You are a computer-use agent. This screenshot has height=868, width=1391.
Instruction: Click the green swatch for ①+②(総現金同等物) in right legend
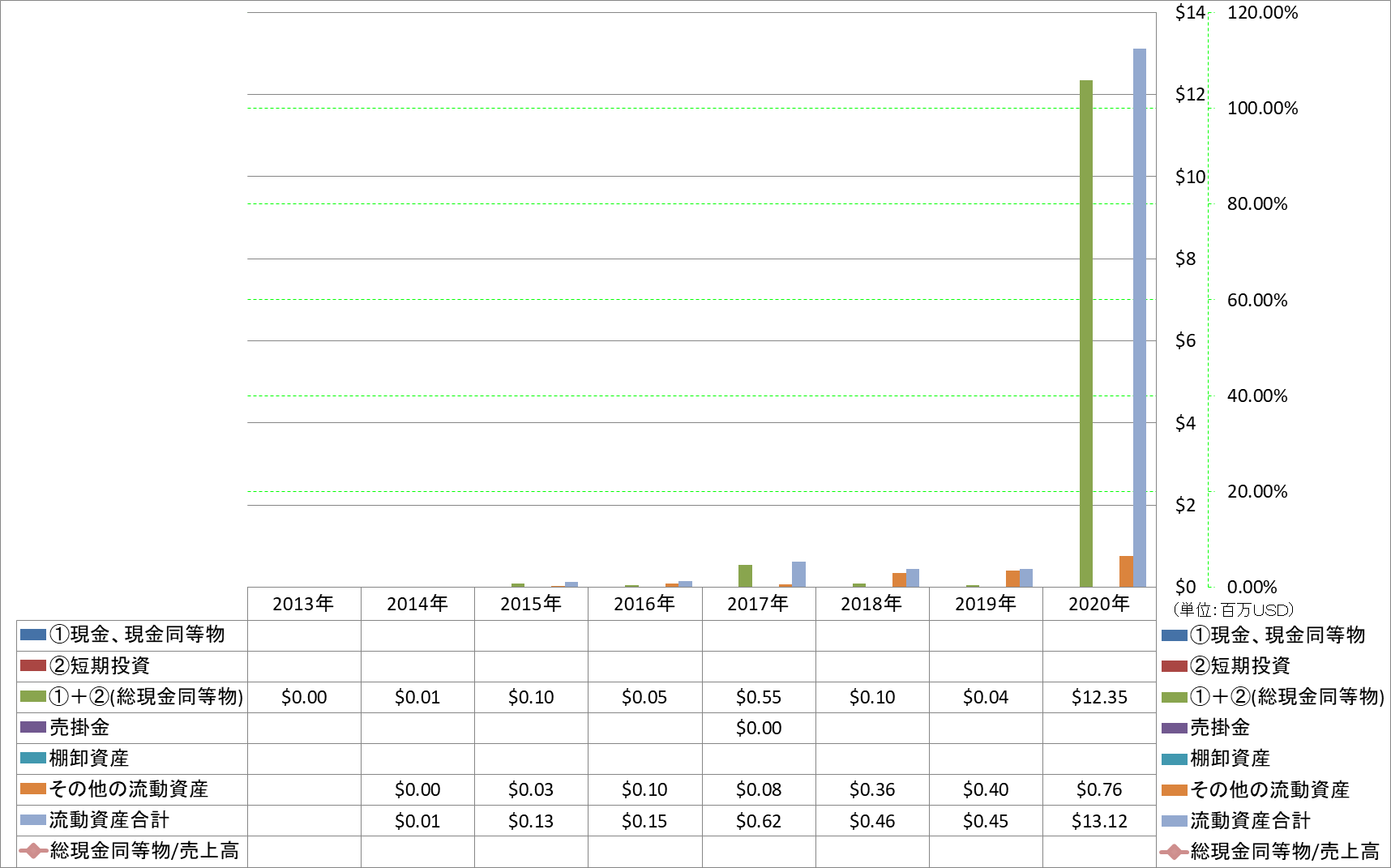point(1175,697)
